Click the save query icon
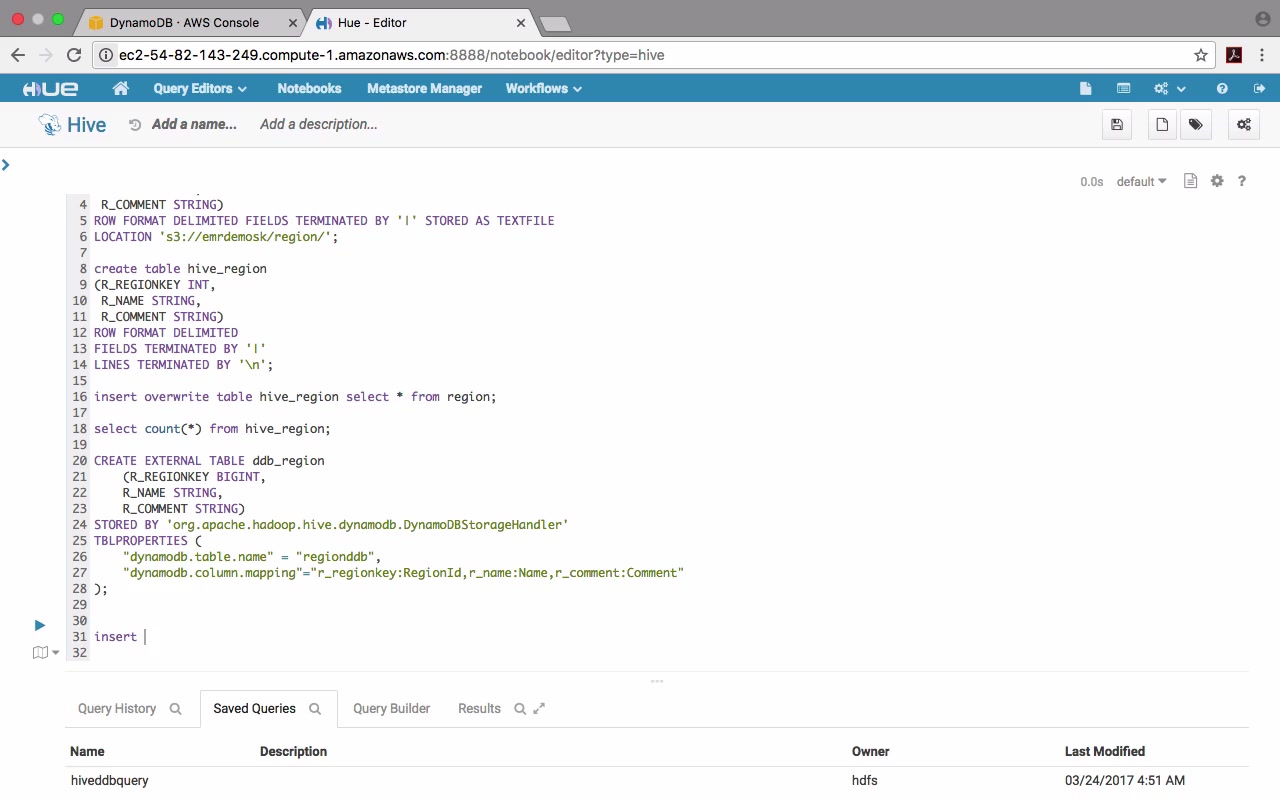This screenshot has height=800, width=1280. pyautogui.click(x=1117, y=125)
